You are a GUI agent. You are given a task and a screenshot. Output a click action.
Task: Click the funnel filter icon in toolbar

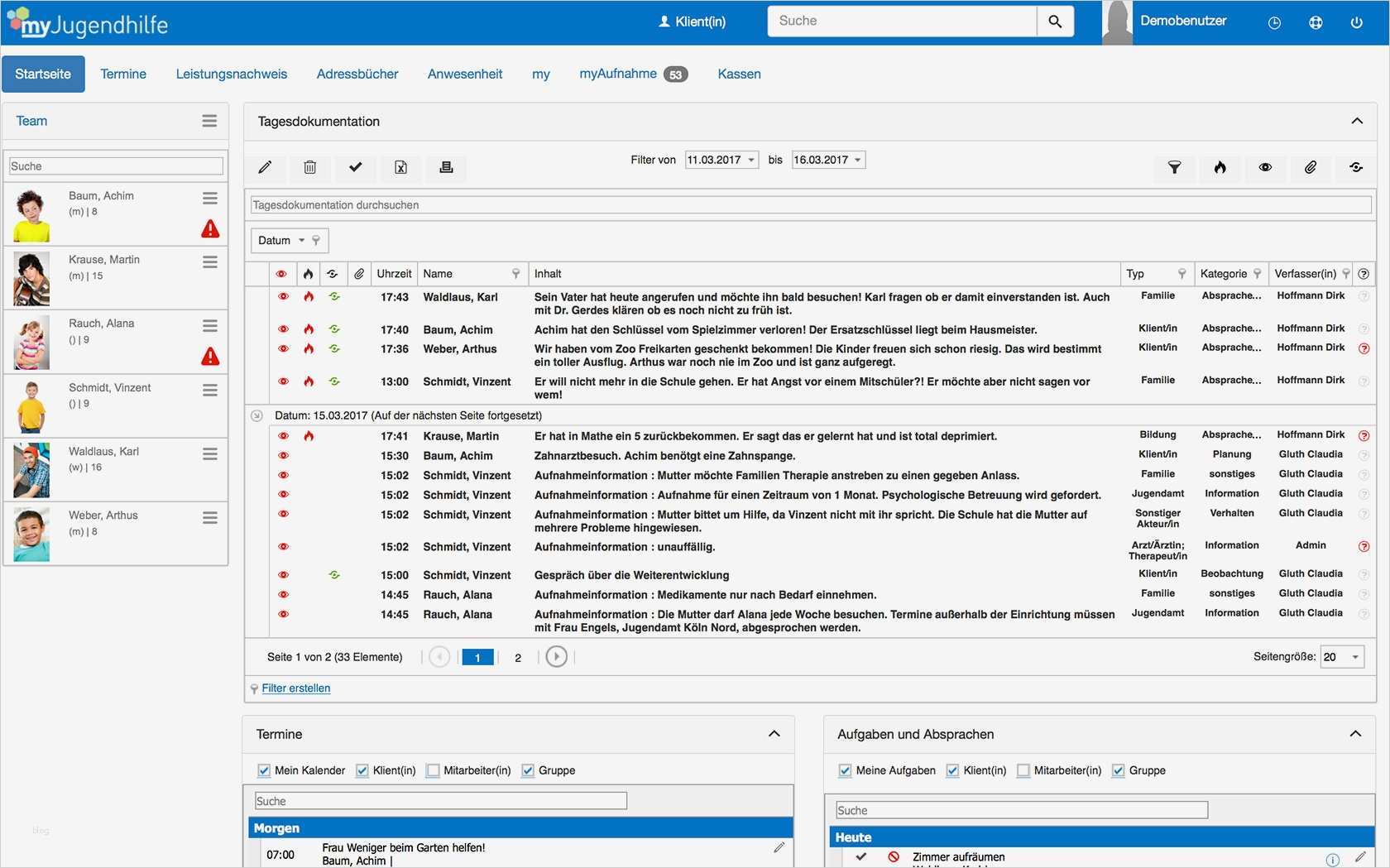point(1174,167)
